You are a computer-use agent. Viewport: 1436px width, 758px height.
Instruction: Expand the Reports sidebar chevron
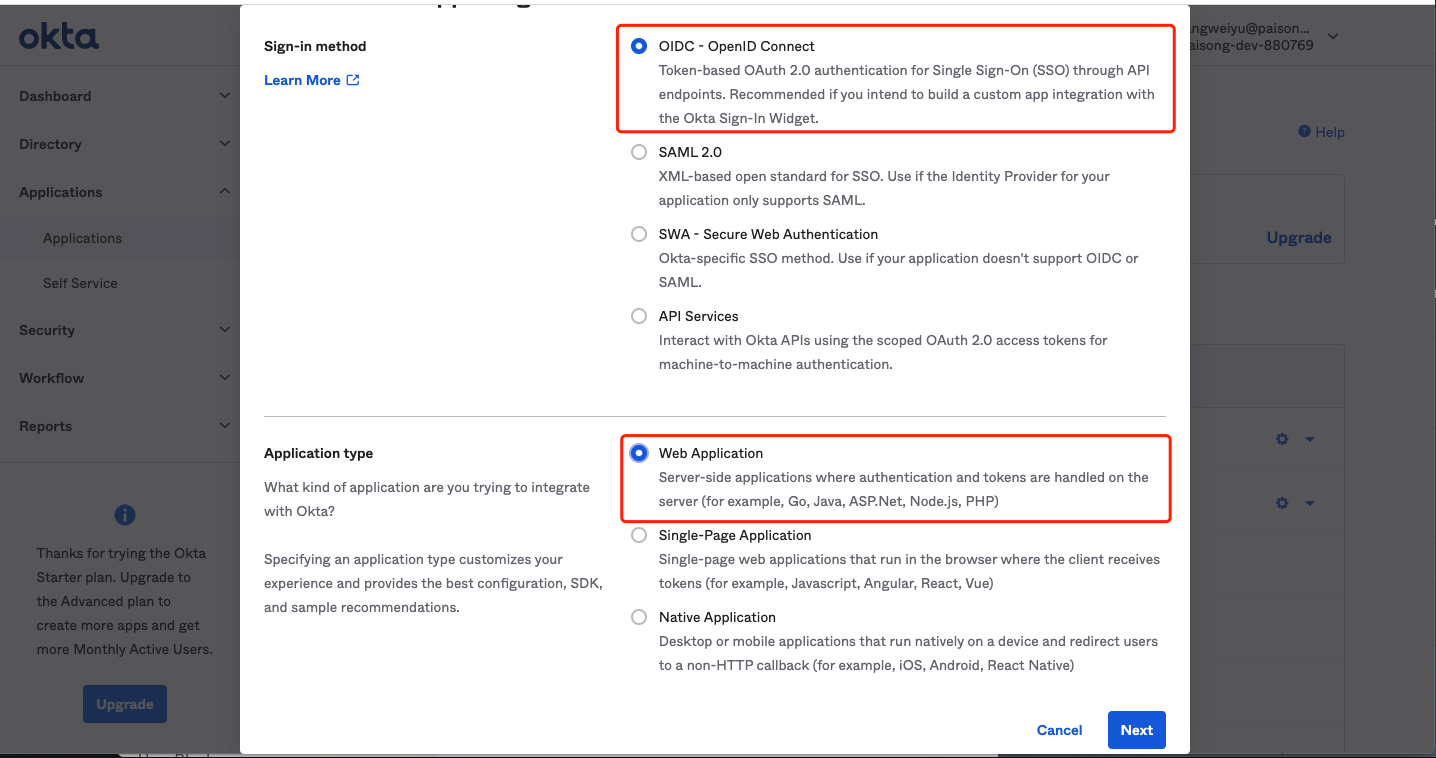click(x=225, y=426)
